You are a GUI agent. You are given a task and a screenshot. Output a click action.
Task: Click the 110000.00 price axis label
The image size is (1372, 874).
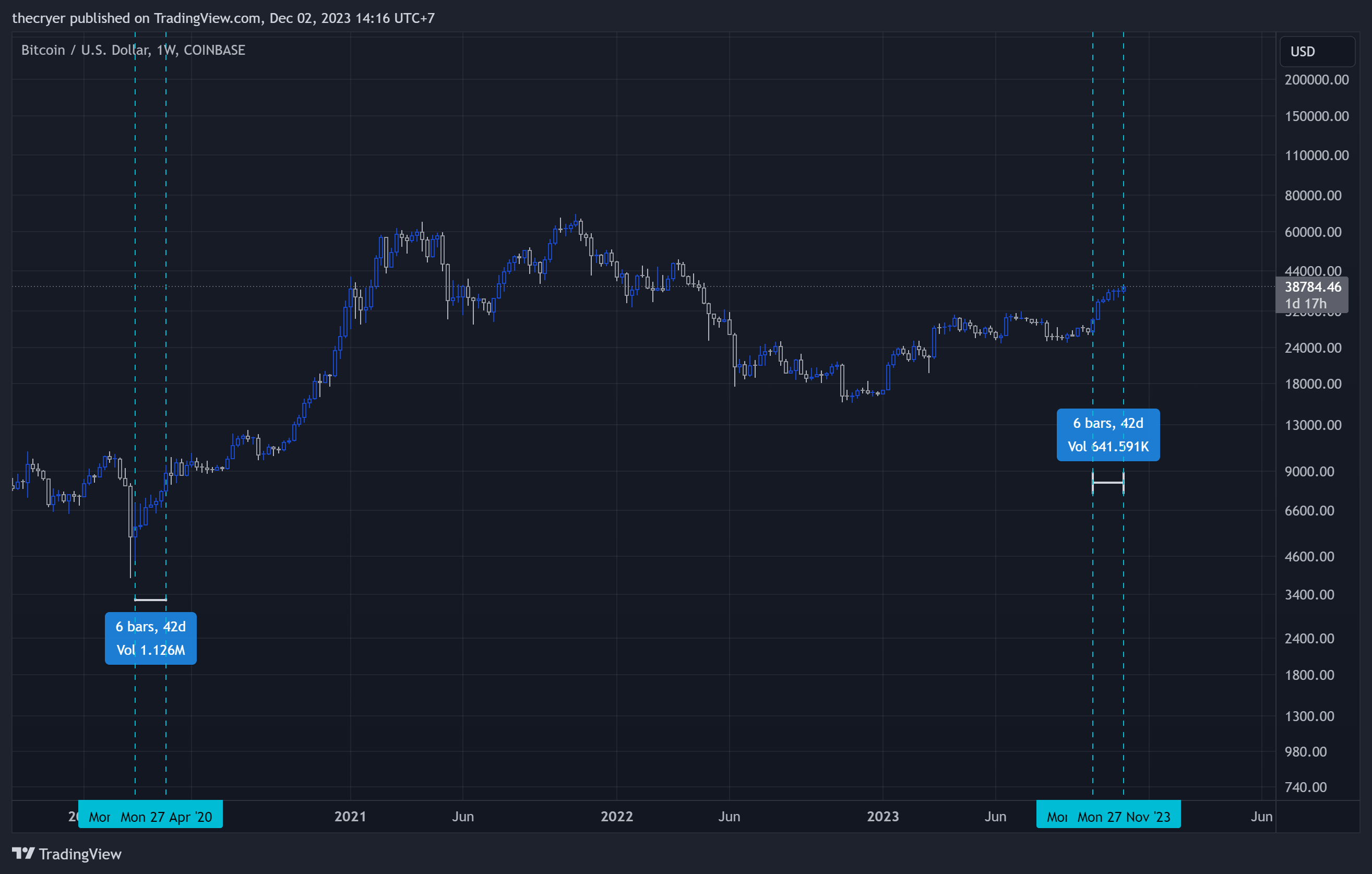pos(1317,155)
